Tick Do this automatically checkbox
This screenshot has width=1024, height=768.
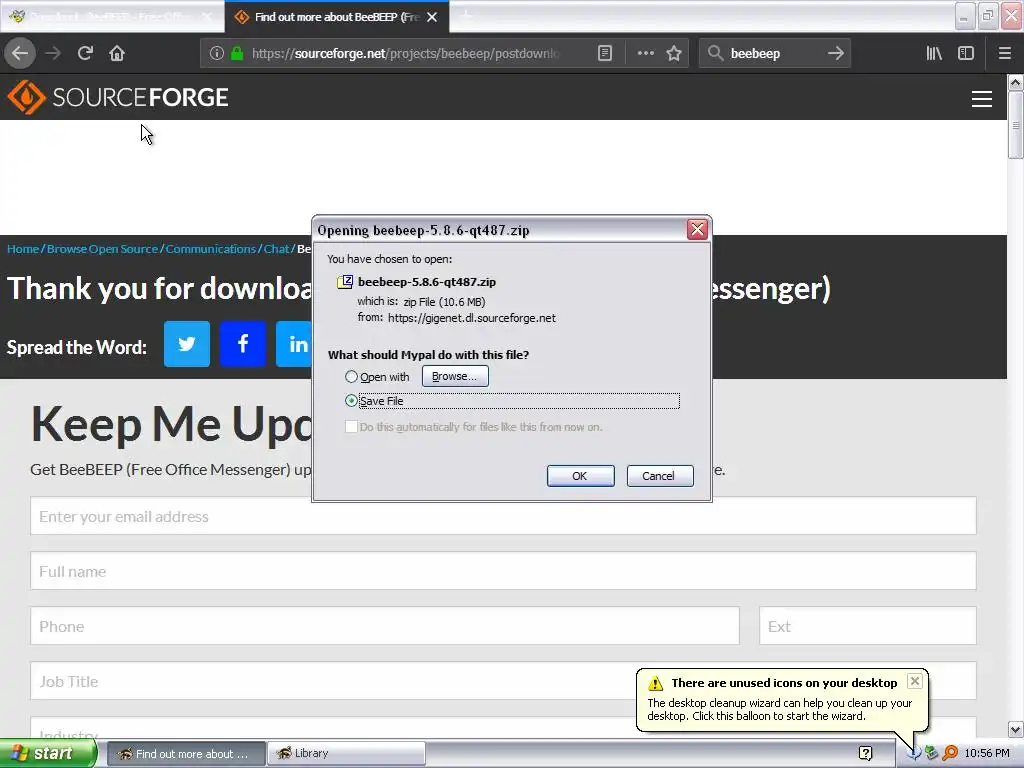[351, 427]
